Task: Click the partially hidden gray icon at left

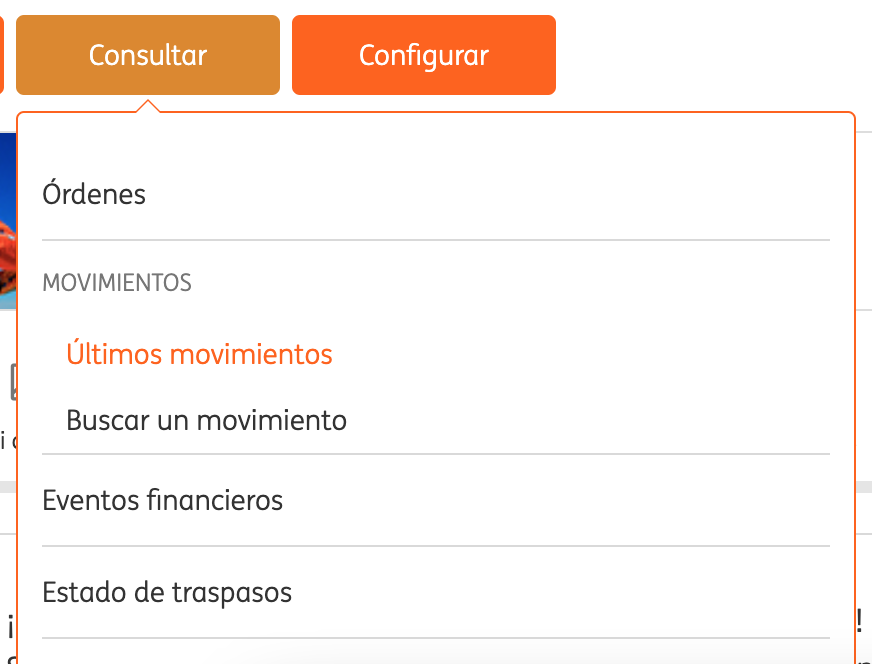Action: (x=13, y=382)
